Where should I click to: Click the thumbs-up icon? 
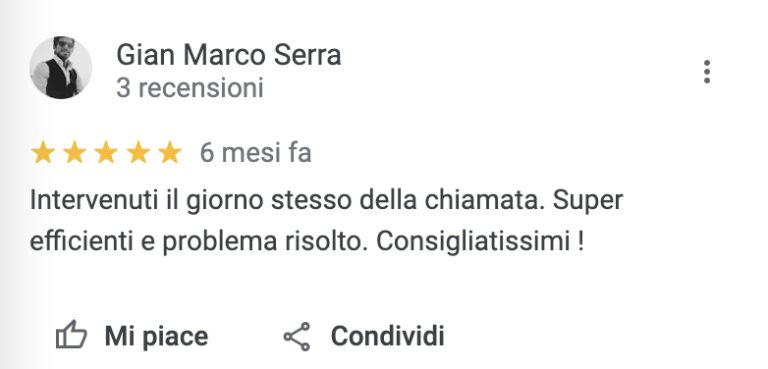[71, 335]
